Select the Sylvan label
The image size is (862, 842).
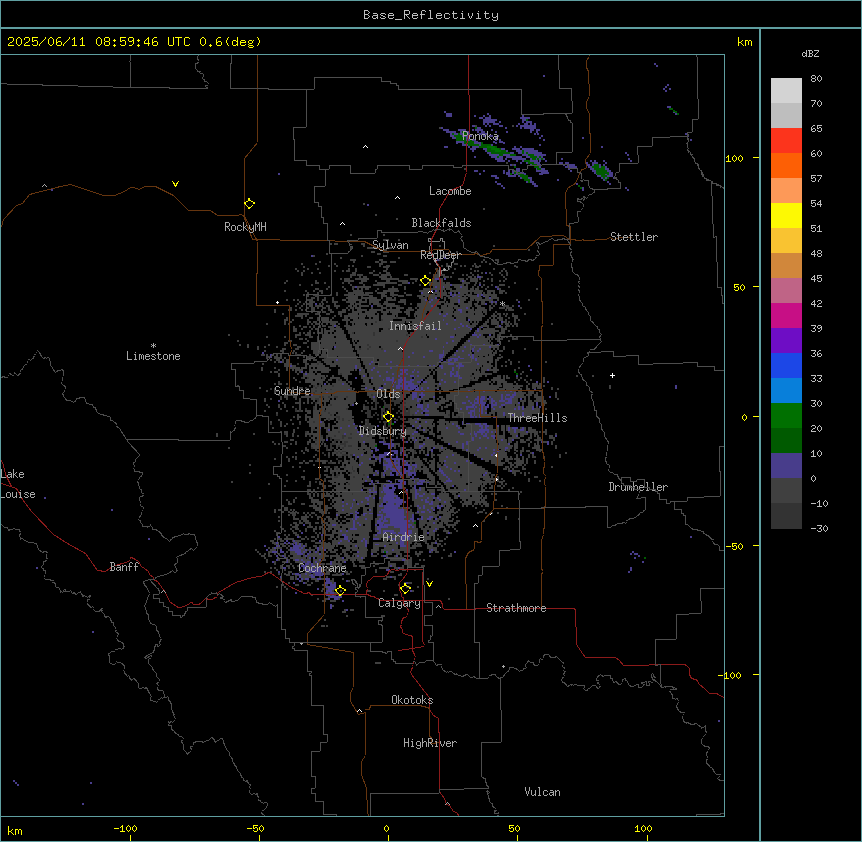point(390,245)
